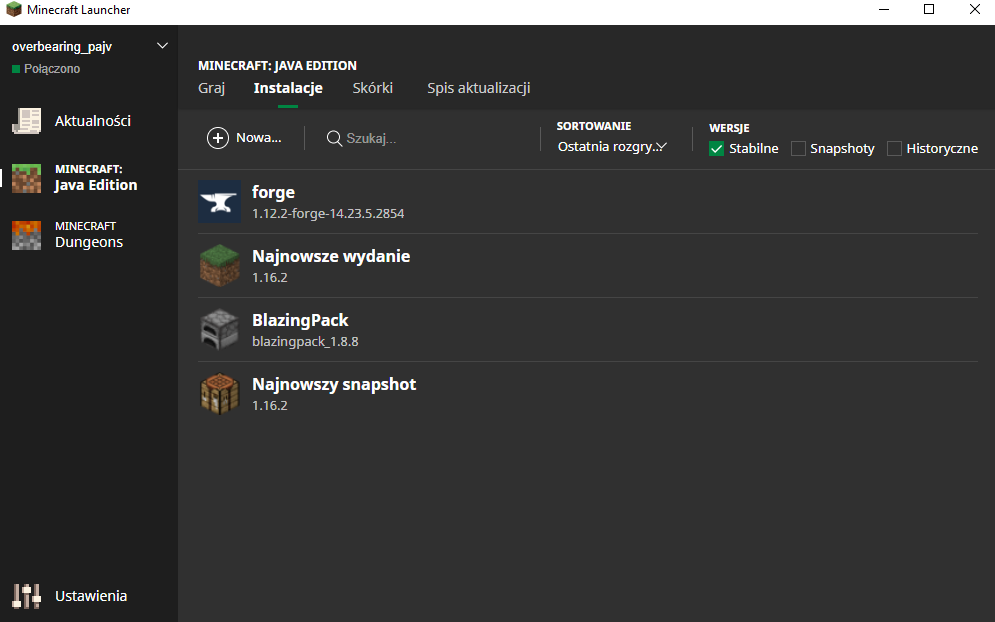
Task: Click the Minecraft Dungeons icon
Action: pos(27,235)
